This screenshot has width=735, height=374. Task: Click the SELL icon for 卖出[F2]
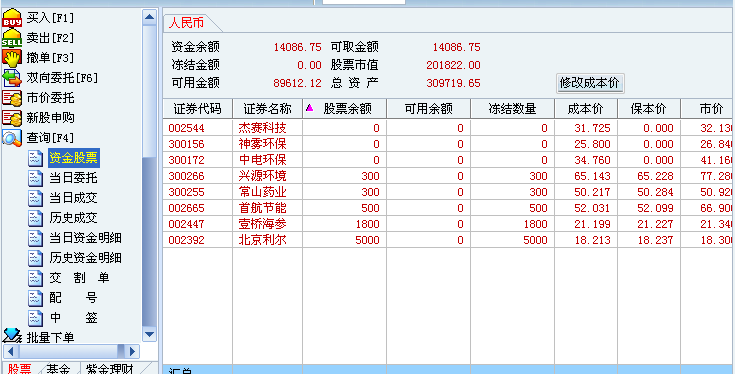[12, 38]
